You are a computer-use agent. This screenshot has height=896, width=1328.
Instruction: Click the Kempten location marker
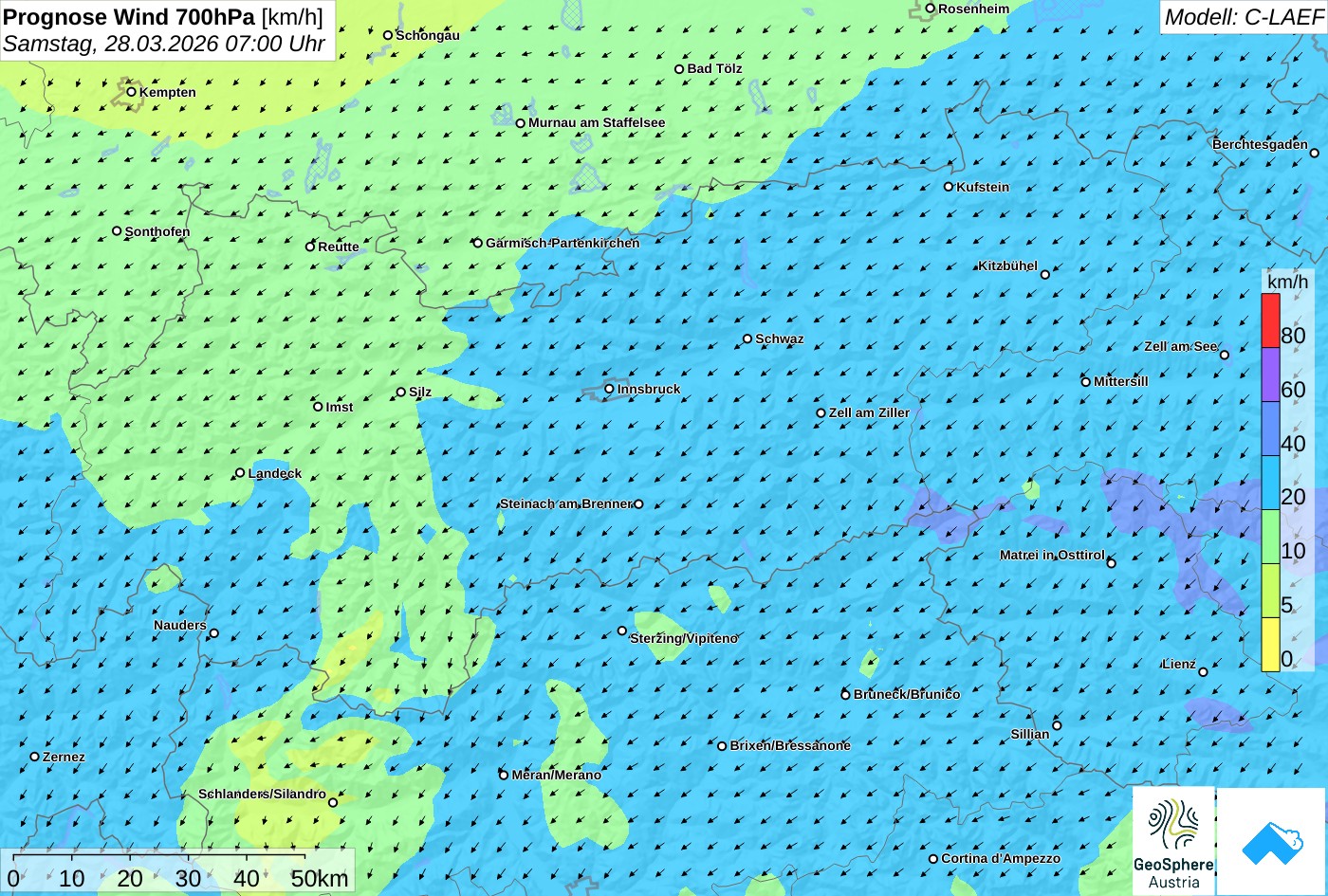pyautogui.click(x=132, y=92)
